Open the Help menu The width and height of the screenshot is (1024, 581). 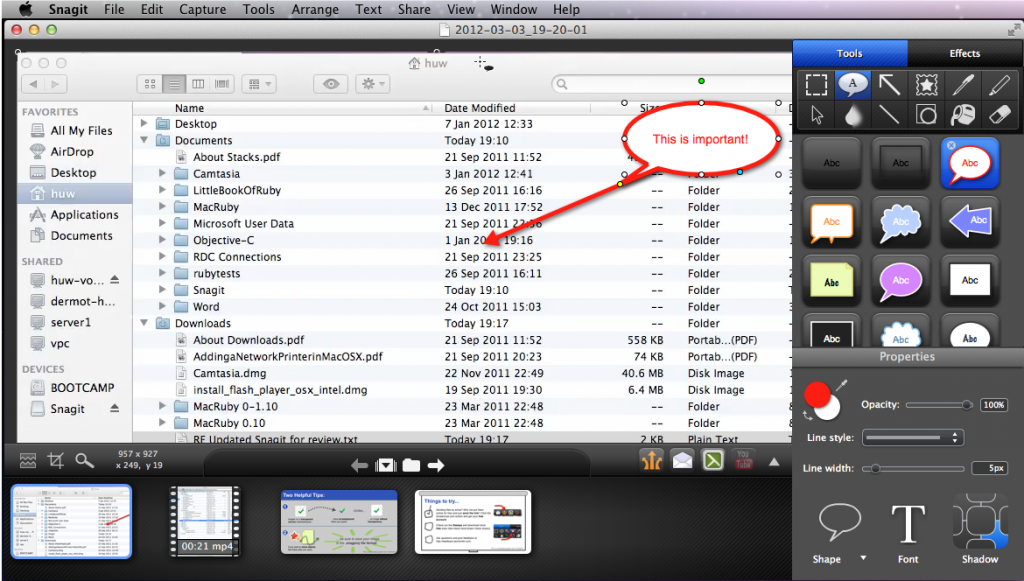tap(566, 10)
